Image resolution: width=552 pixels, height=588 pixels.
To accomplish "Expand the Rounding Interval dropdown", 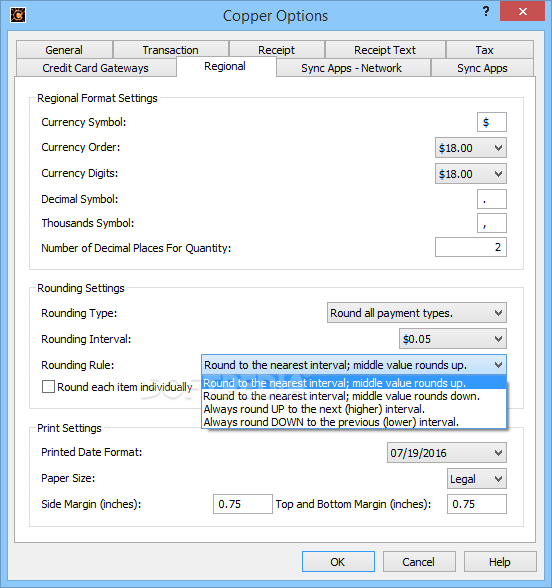I will tap(453, 339).
